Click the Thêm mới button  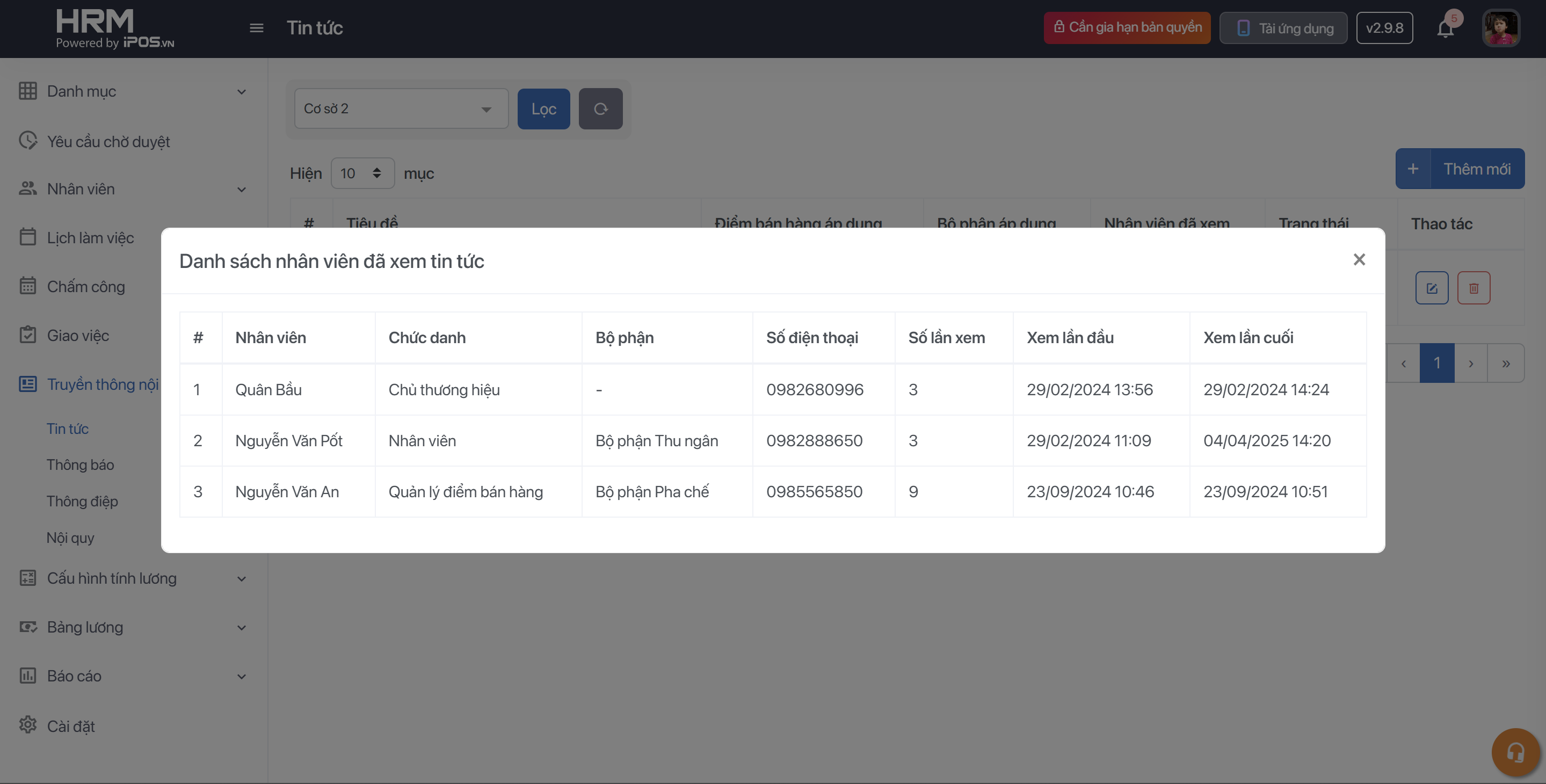(x=1459, y=169)
